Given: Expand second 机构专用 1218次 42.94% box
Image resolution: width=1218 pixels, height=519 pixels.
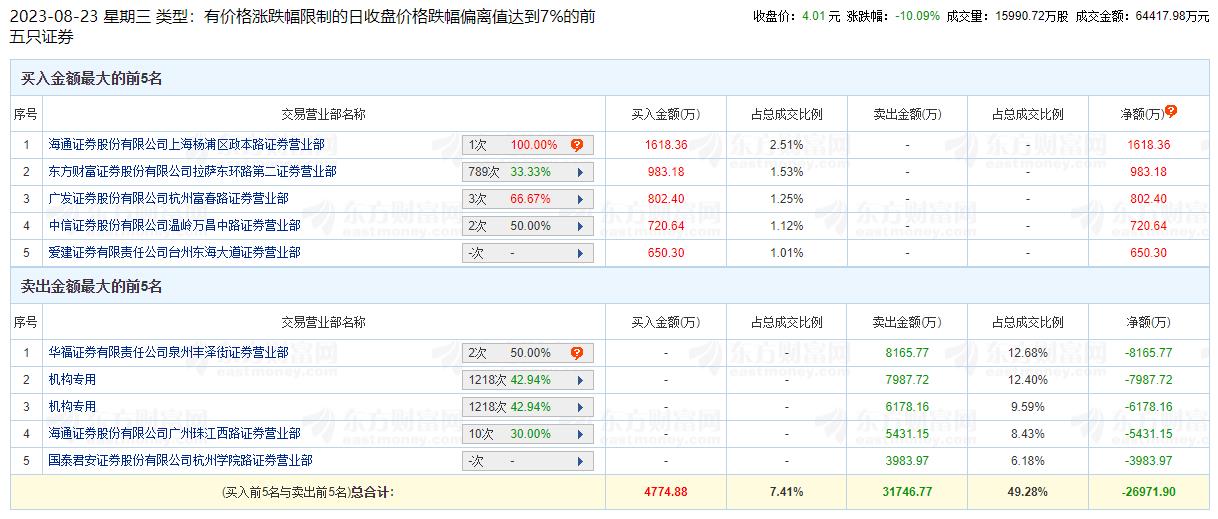Looking at the screenshot, I should [528, 407].
